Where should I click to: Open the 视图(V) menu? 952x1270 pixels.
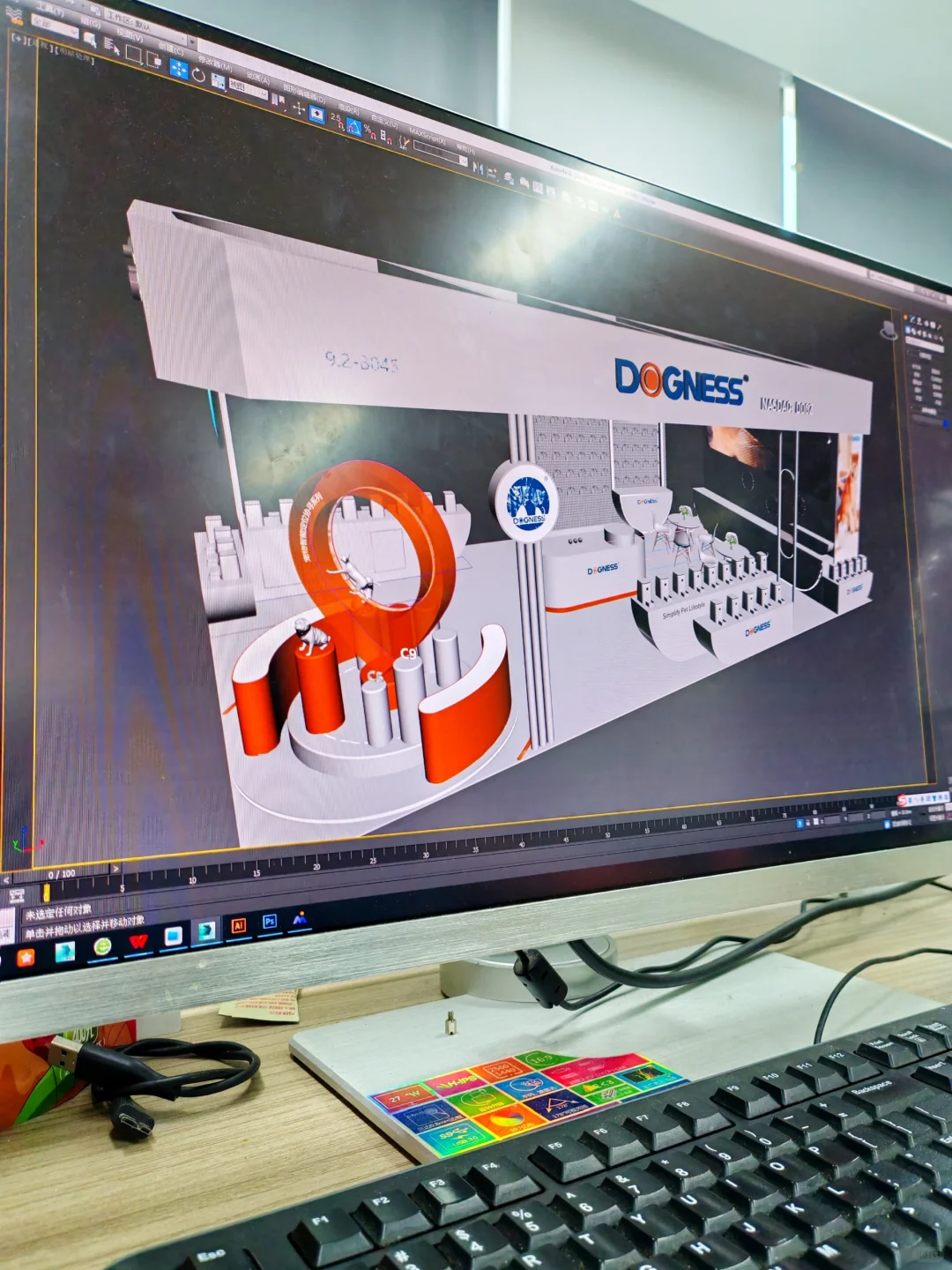(x=130, y=35)
